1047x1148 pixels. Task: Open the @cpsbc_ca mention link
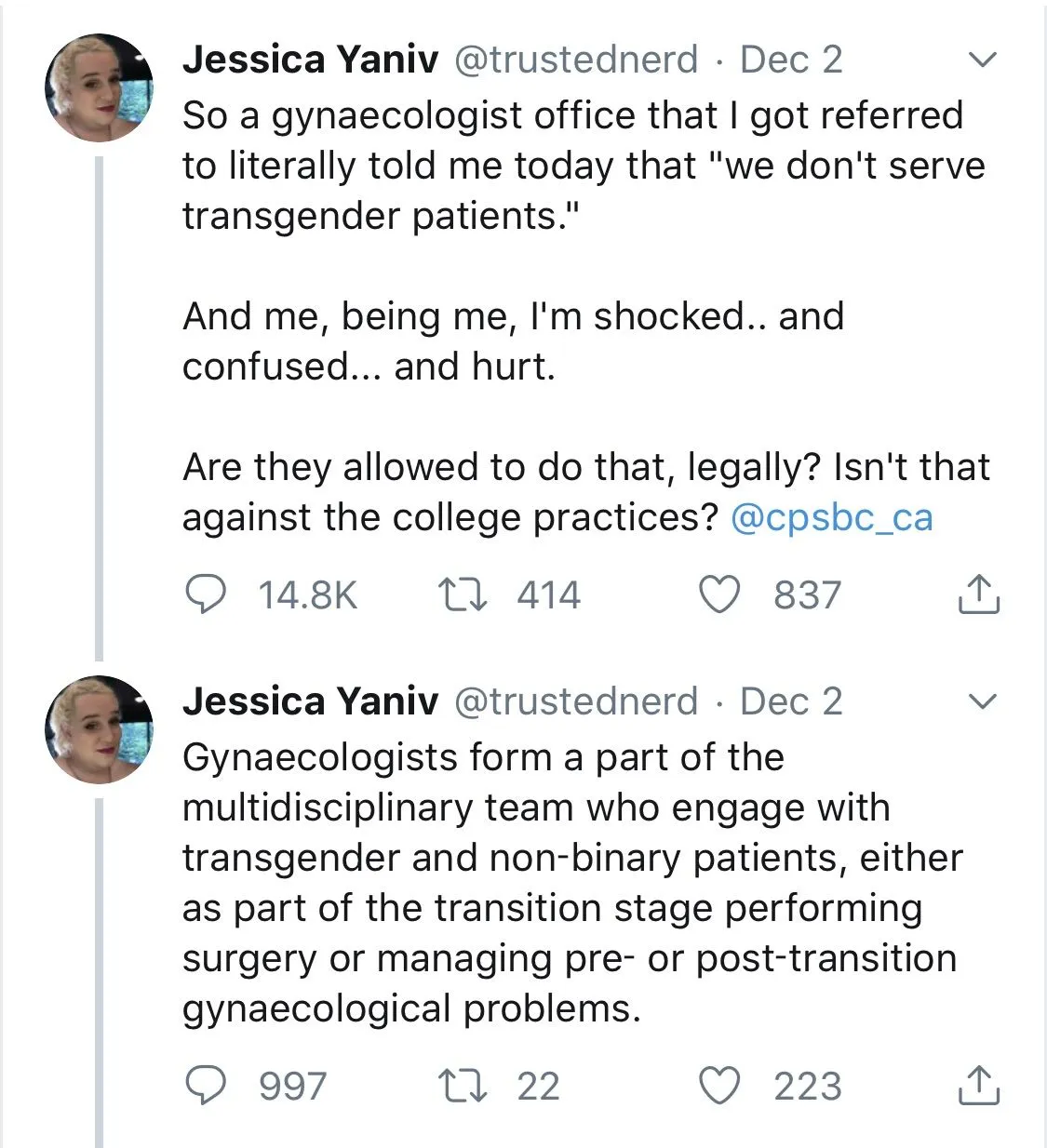click(x=831, y=517)
